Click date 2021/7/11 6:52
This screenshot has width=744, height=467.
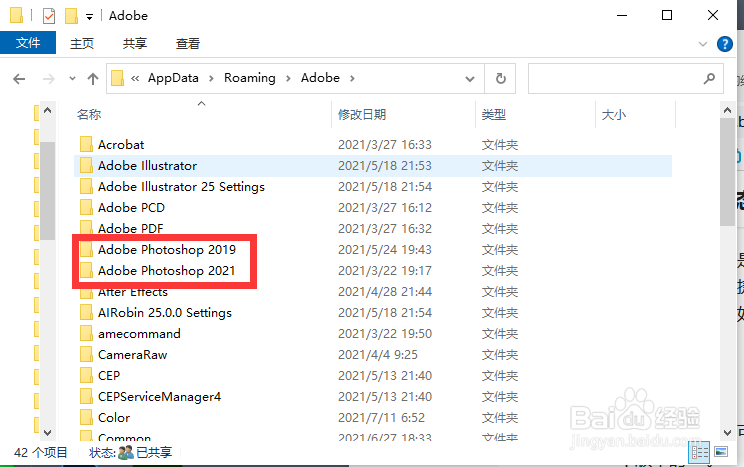click(381, 418)
